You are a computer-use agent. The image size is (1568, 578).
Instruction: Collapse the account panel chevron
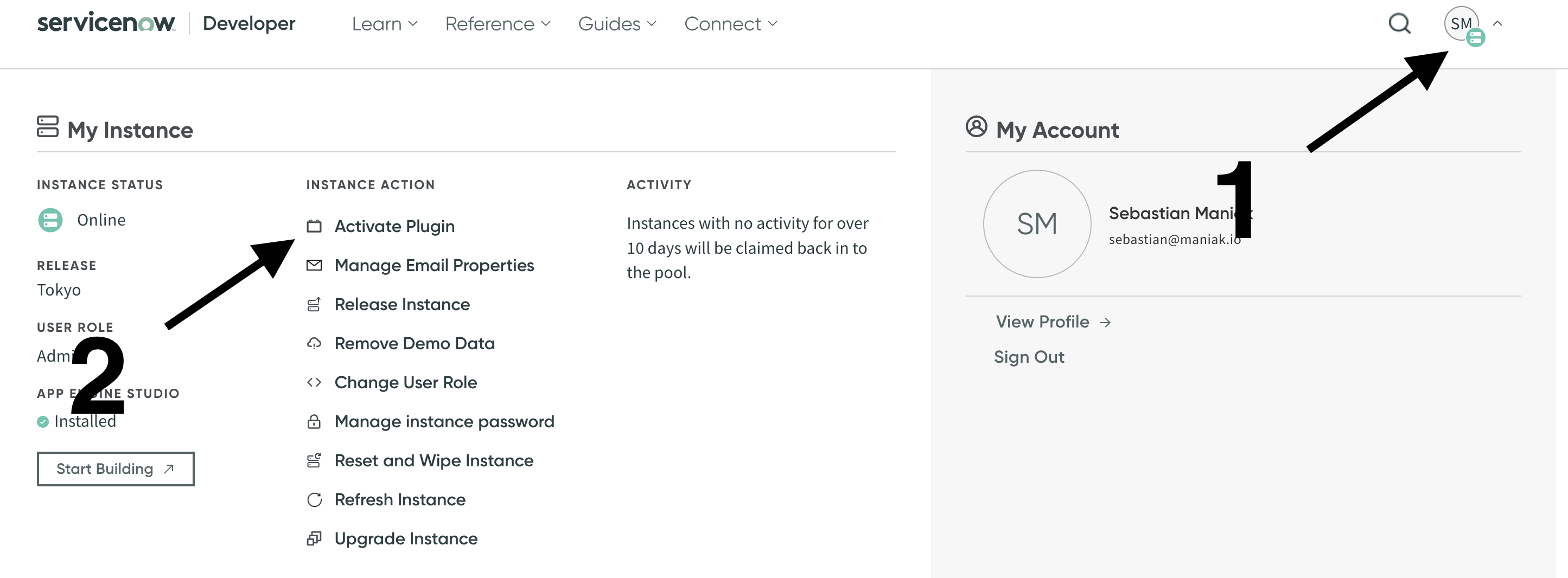click(1497, 24)
